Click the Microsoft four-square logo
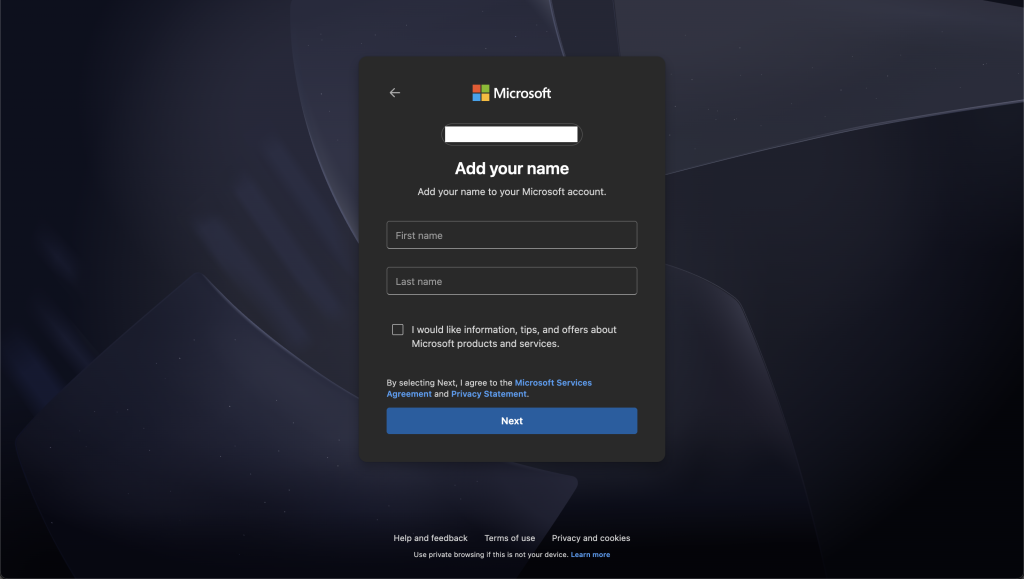Viewport: 1024px width, 579px height. (x=481, y=93)
